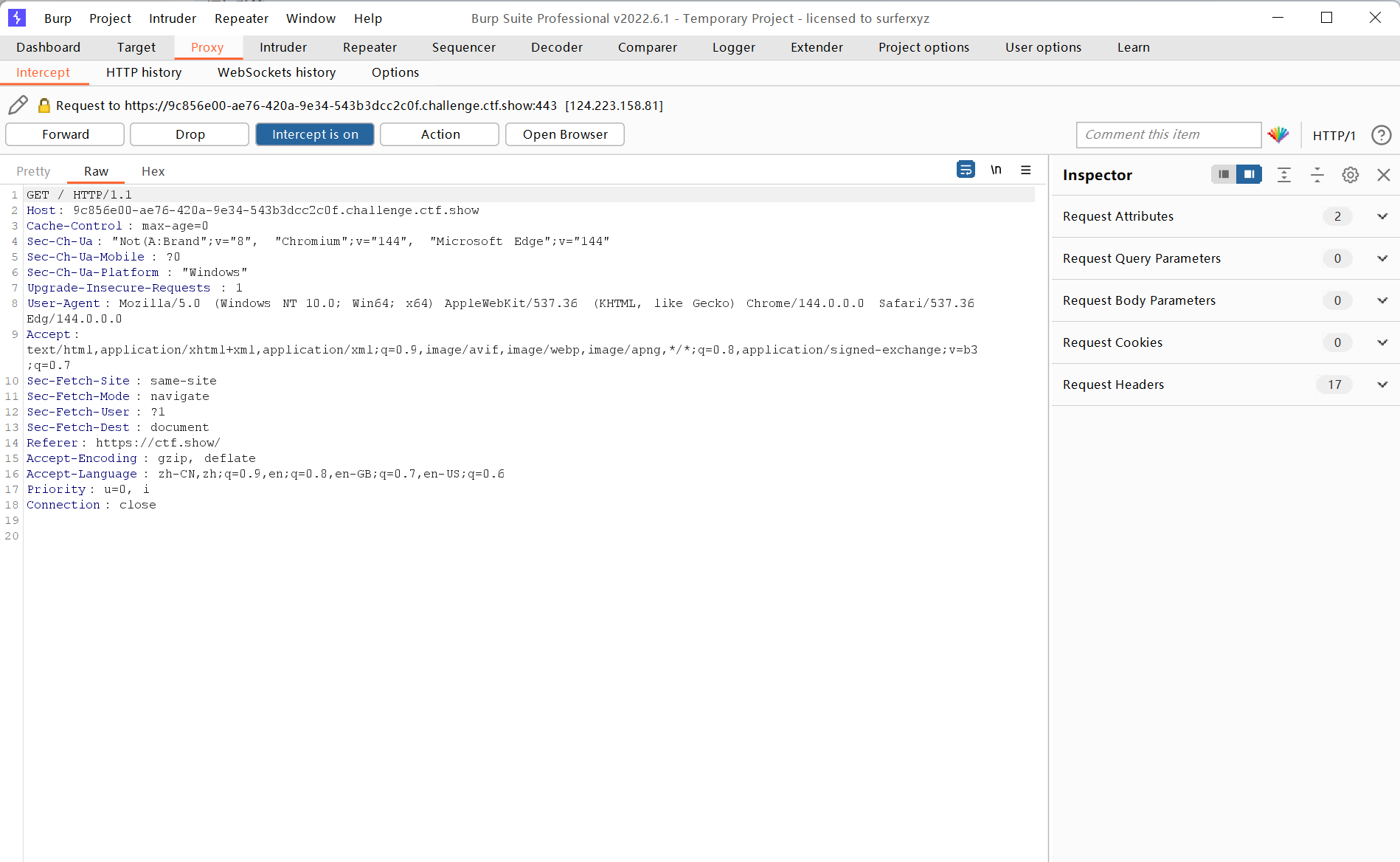Image resolution: width=1400 pixels, height=862 pixels.
Task: Open the Sequencer tab
Action: [x=464, y=47]
